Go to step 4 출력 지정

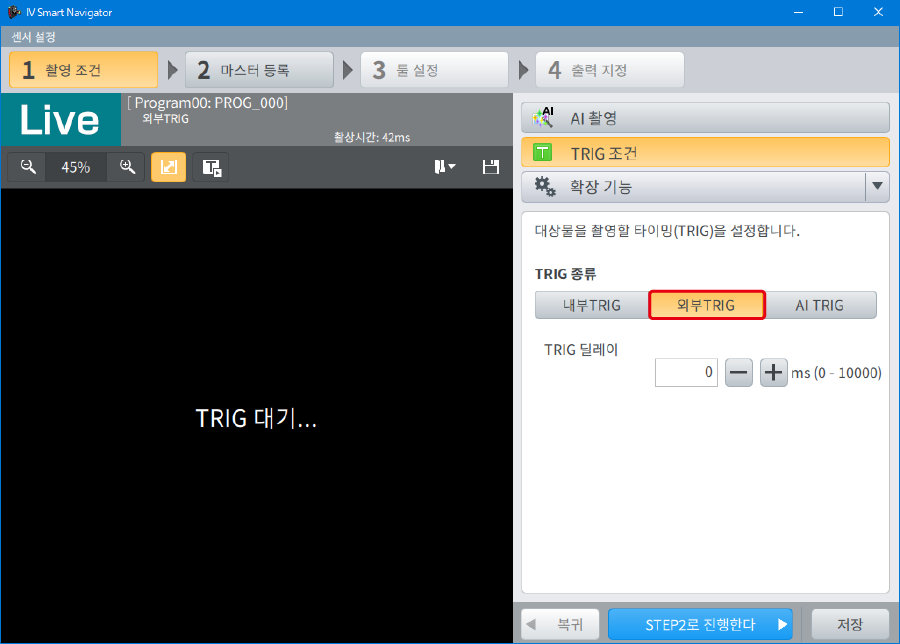click(x=609, y=70)
